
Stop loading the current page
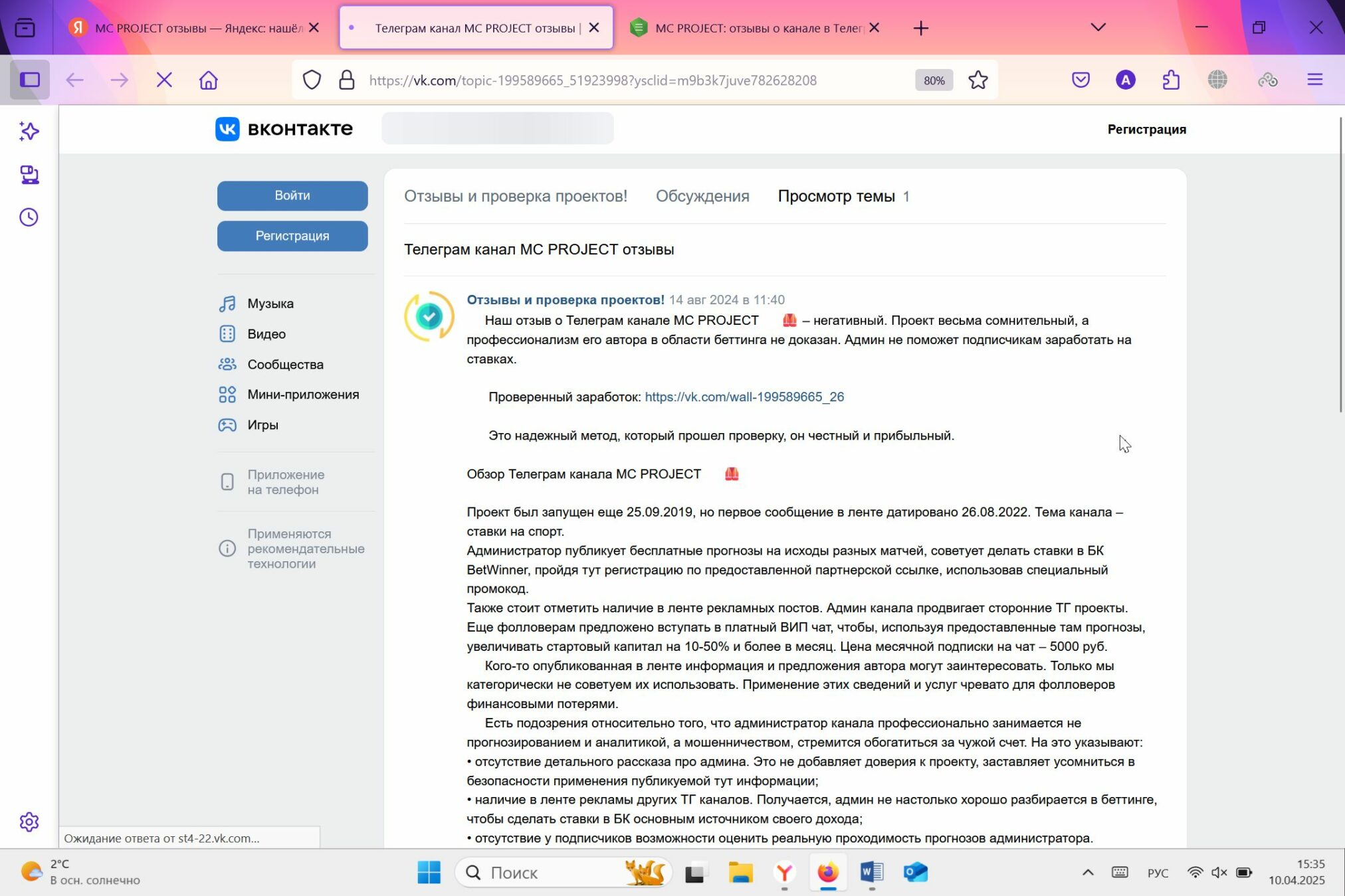click(164, 80)
